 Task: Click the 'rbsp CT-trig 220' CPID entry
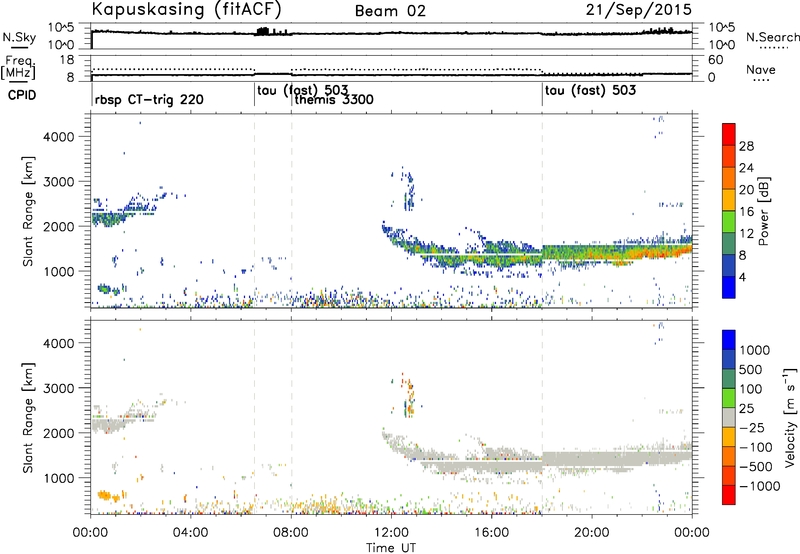tap(149, 100)
